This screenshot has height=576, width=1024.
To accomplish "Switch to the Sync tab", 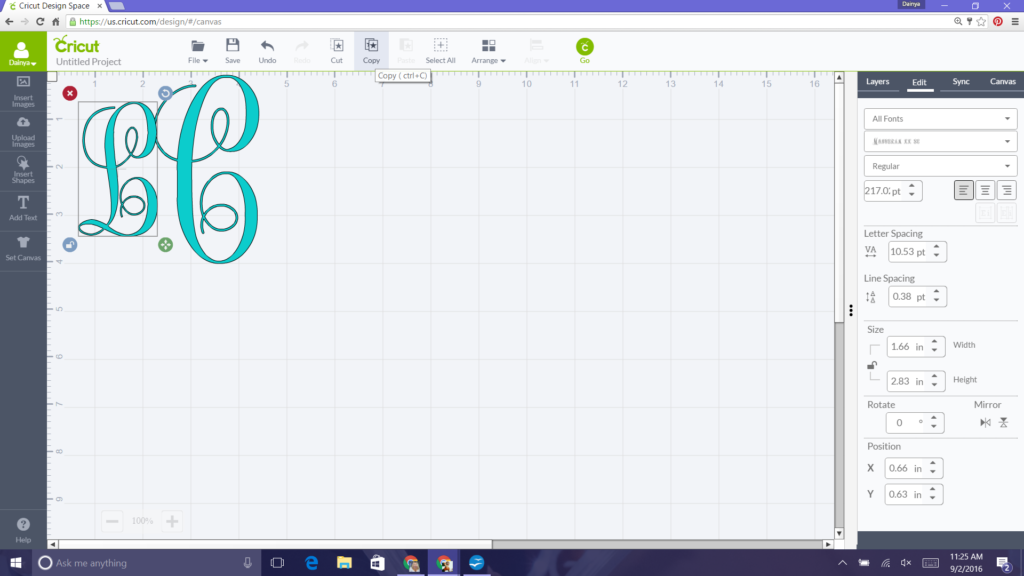I will (x=961, y=82).
